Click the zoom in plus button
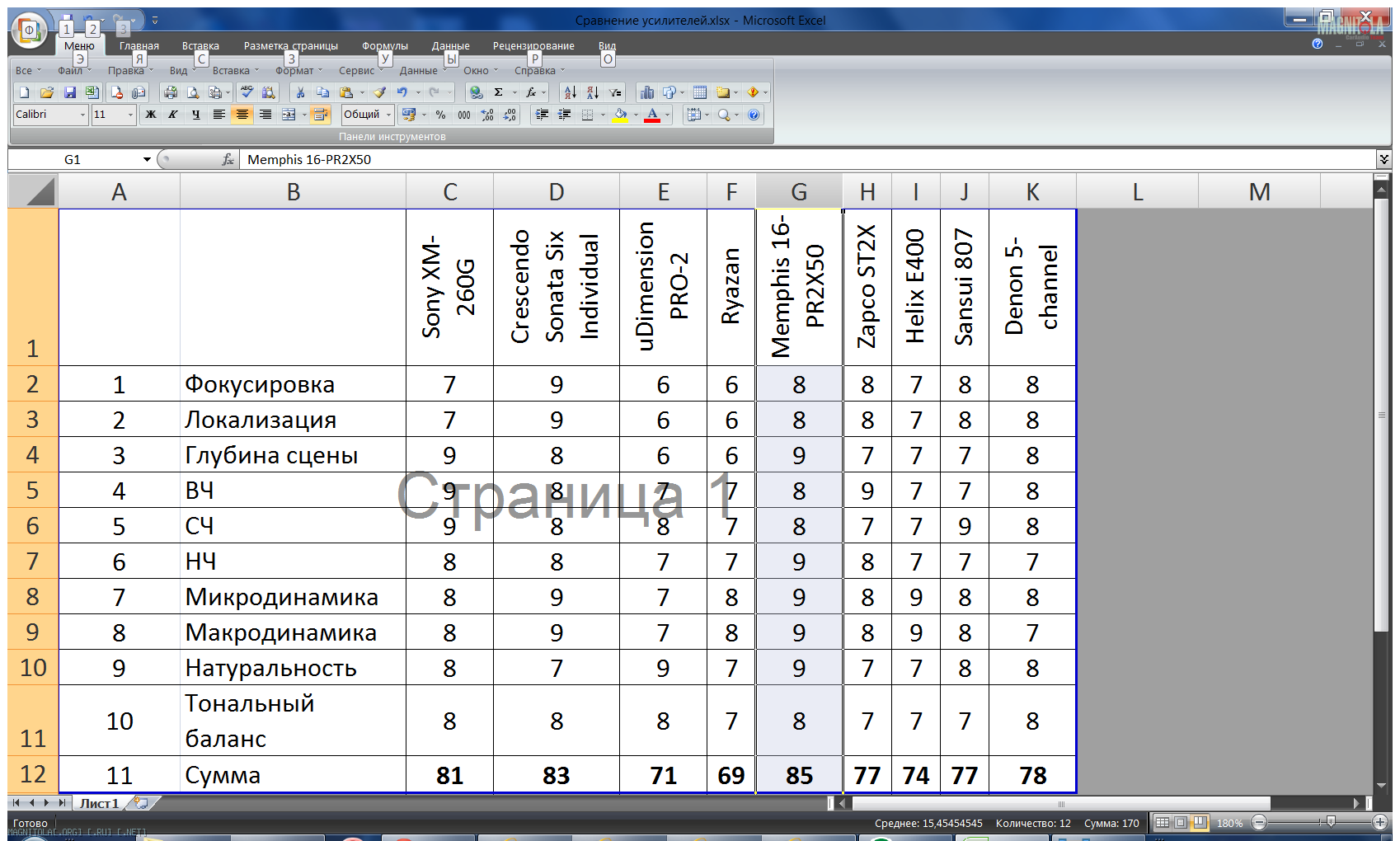Screen dimensions: 1400x841 (x=1380, y=822)
